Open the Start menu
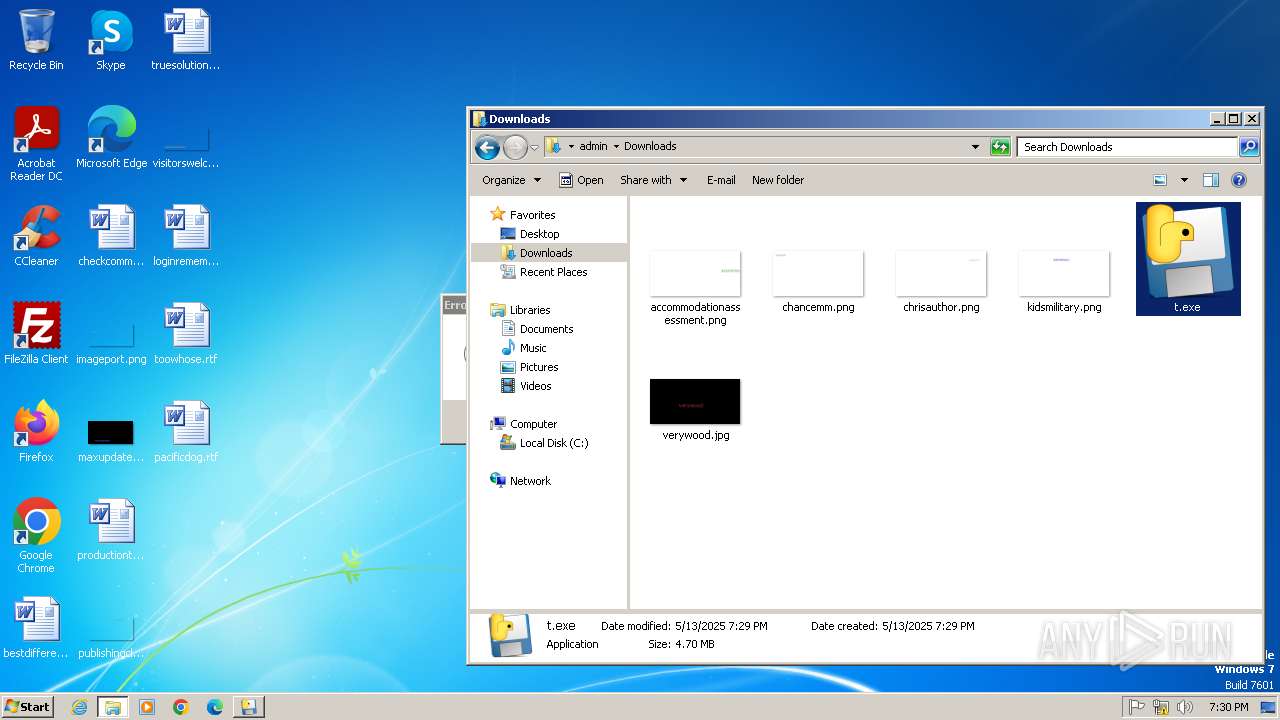Viewport: 1280px width, 720px height. 28,706
